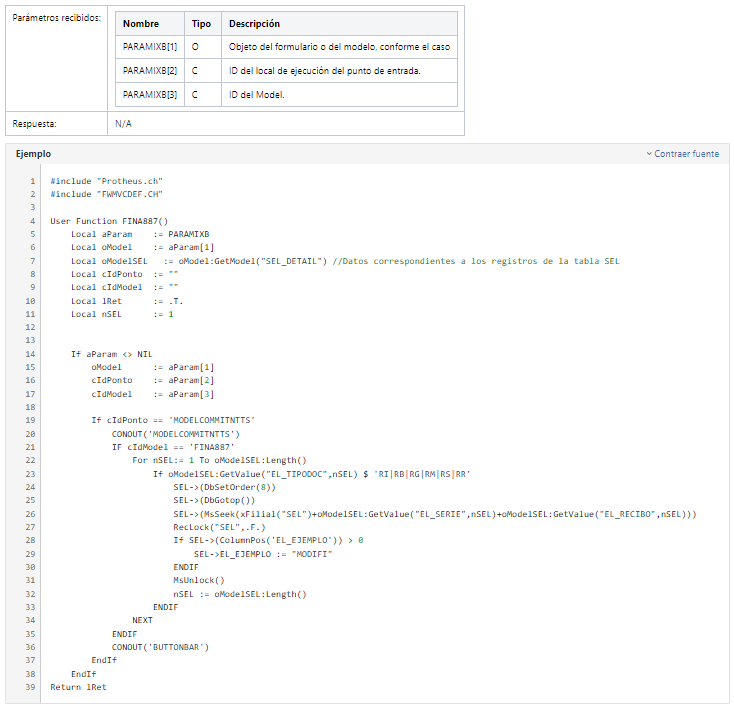
Task: Click the MsSeek xFilial code line
Action: point(435,514)
